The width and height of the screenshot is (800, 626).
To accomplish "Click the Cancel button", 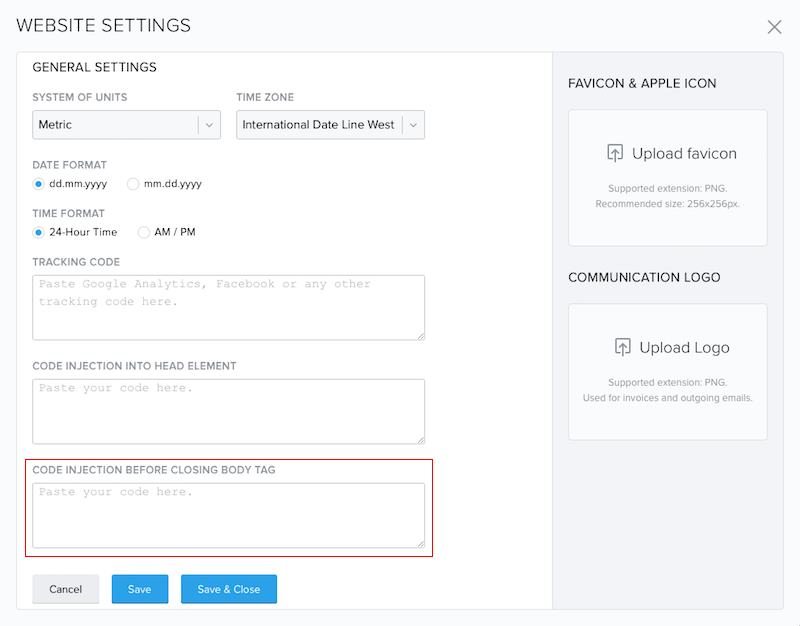I will [x=65, y=589].
